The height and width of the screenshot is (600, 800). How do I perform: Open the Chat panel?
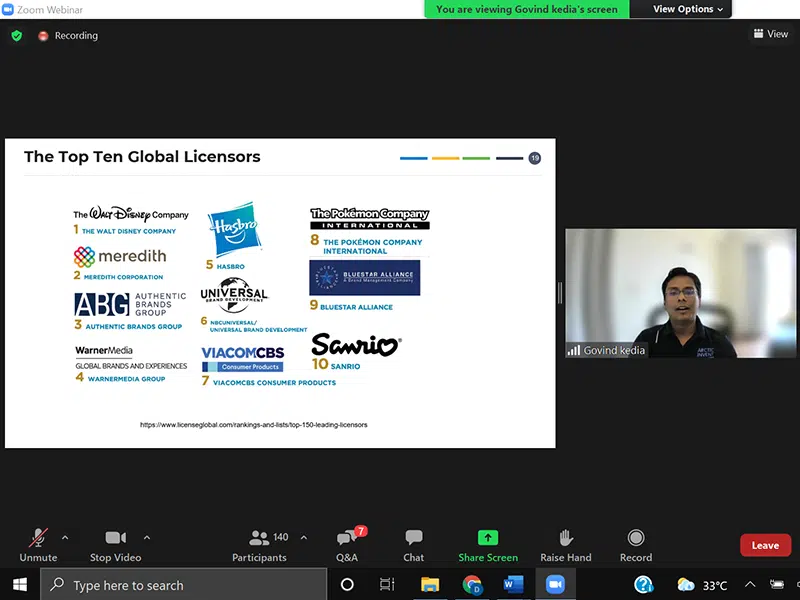[413, 545]
